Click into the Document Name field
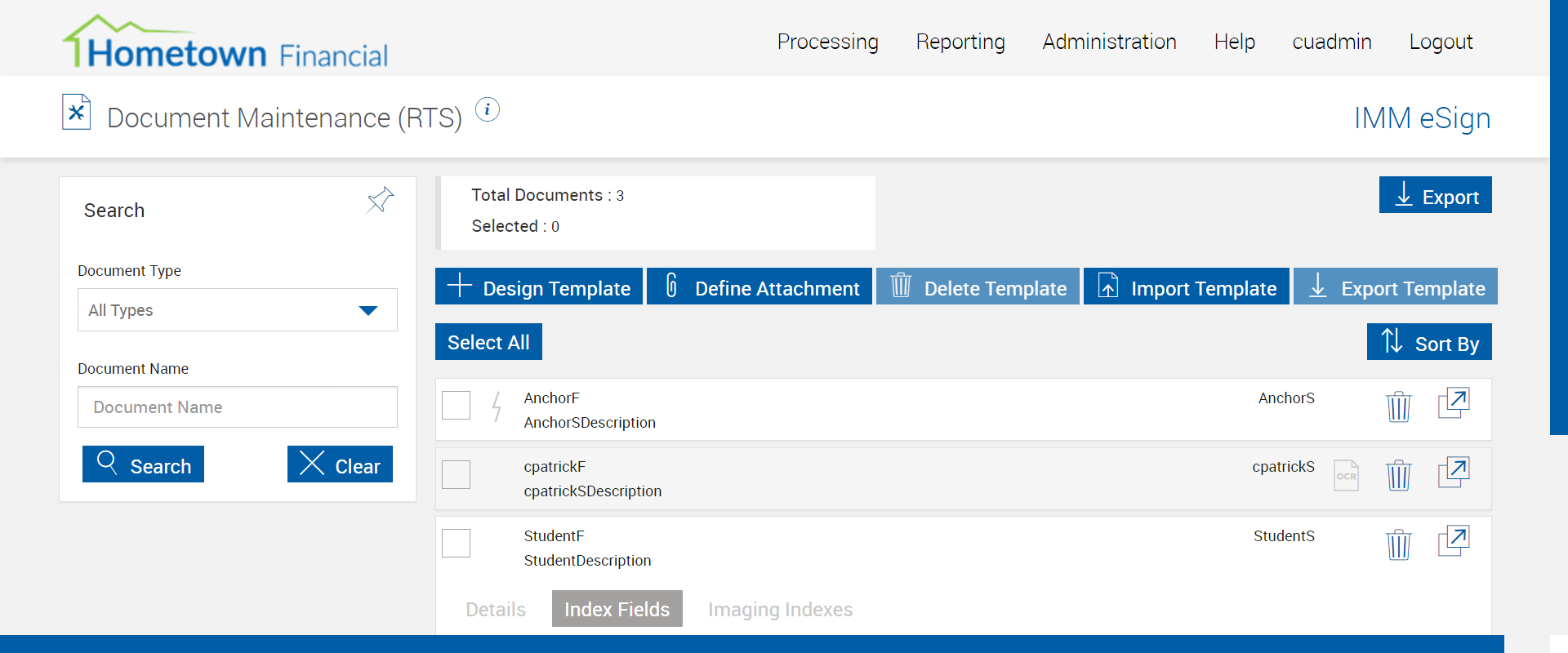The height and width of the screenshot is (653, 1568). click(237, 407)
